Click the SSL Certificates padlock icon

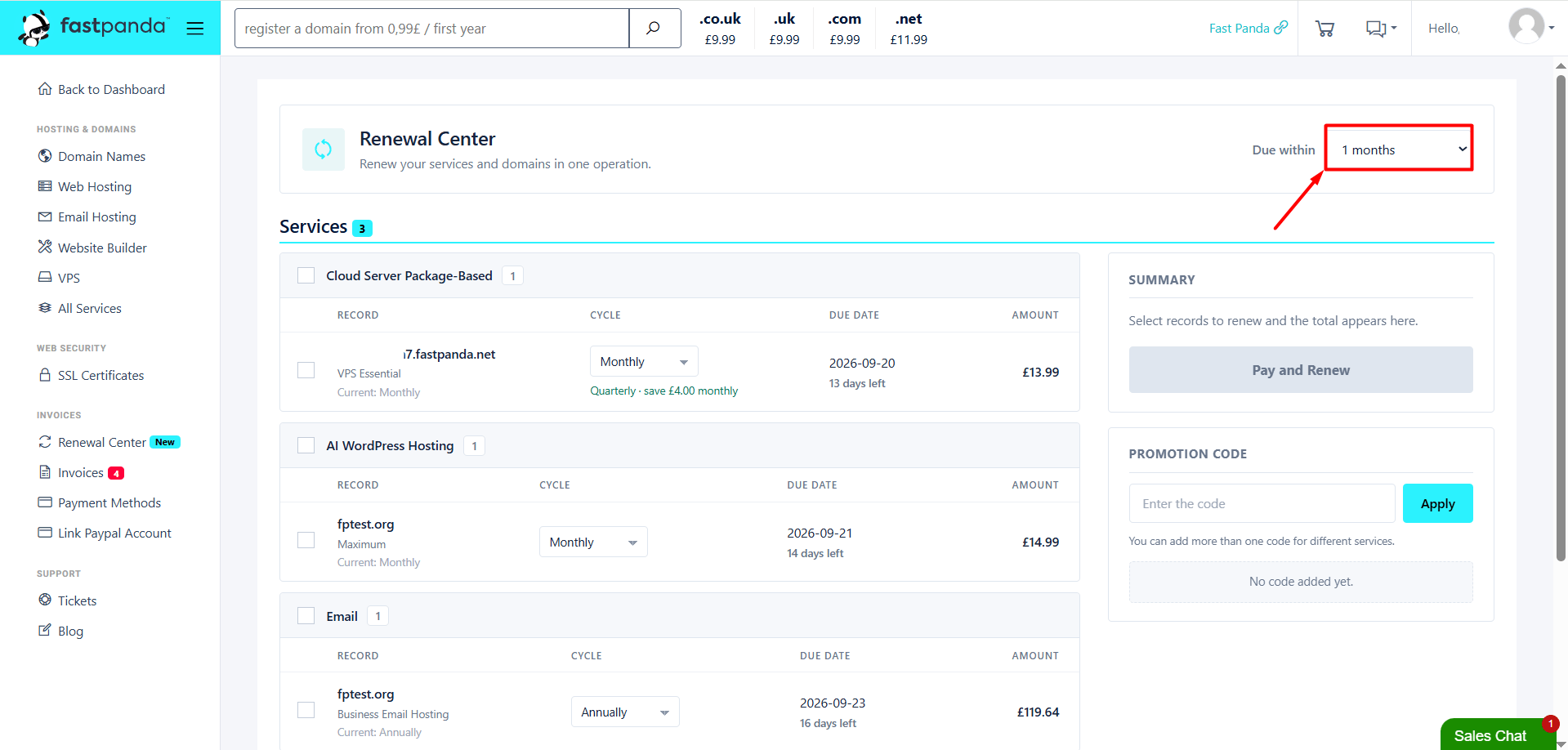tap(45, 375)
